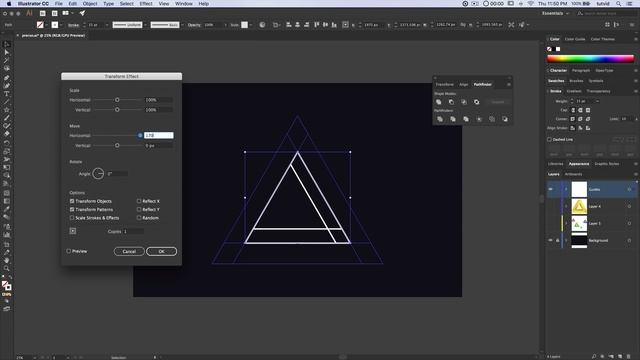Click the Outline pathfinder icon
The image size is (640, 360).
(492, 119)
